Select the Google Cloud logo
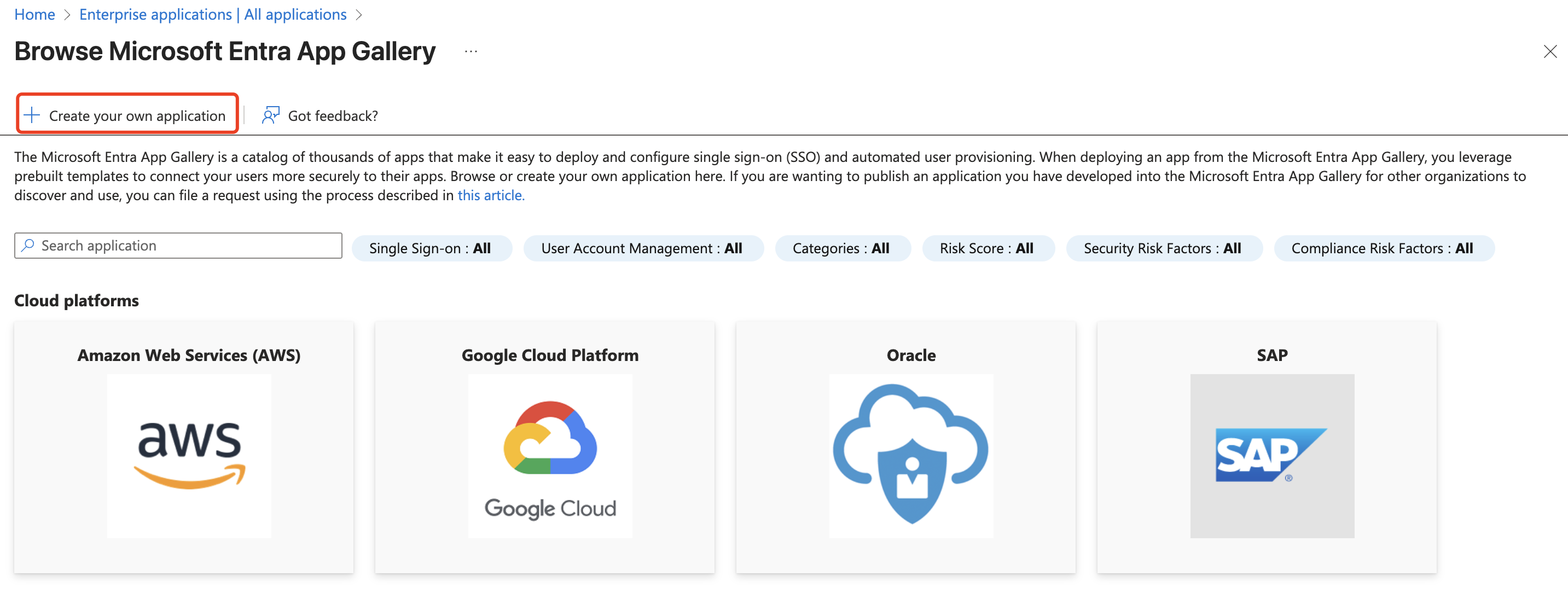The width and height of the screenshot is (1568, 594). [550, 456]
